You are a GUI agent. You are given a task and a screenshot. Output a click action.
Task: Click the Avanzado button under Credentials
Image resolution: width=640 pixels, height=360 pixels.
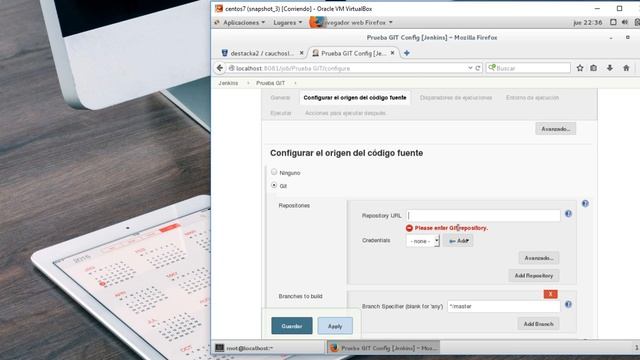pos(539,258)
